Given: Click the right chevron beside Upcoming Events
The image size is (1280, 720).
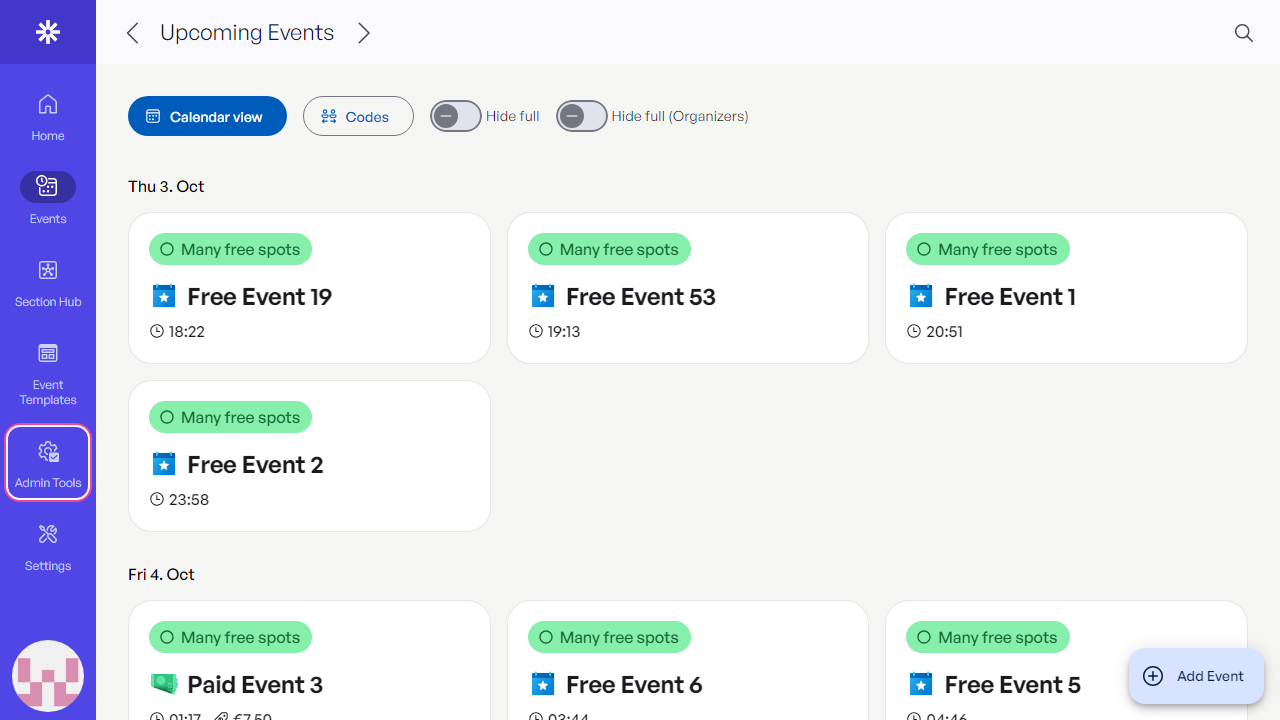Looking at the screenshot, I should (364, 33).
